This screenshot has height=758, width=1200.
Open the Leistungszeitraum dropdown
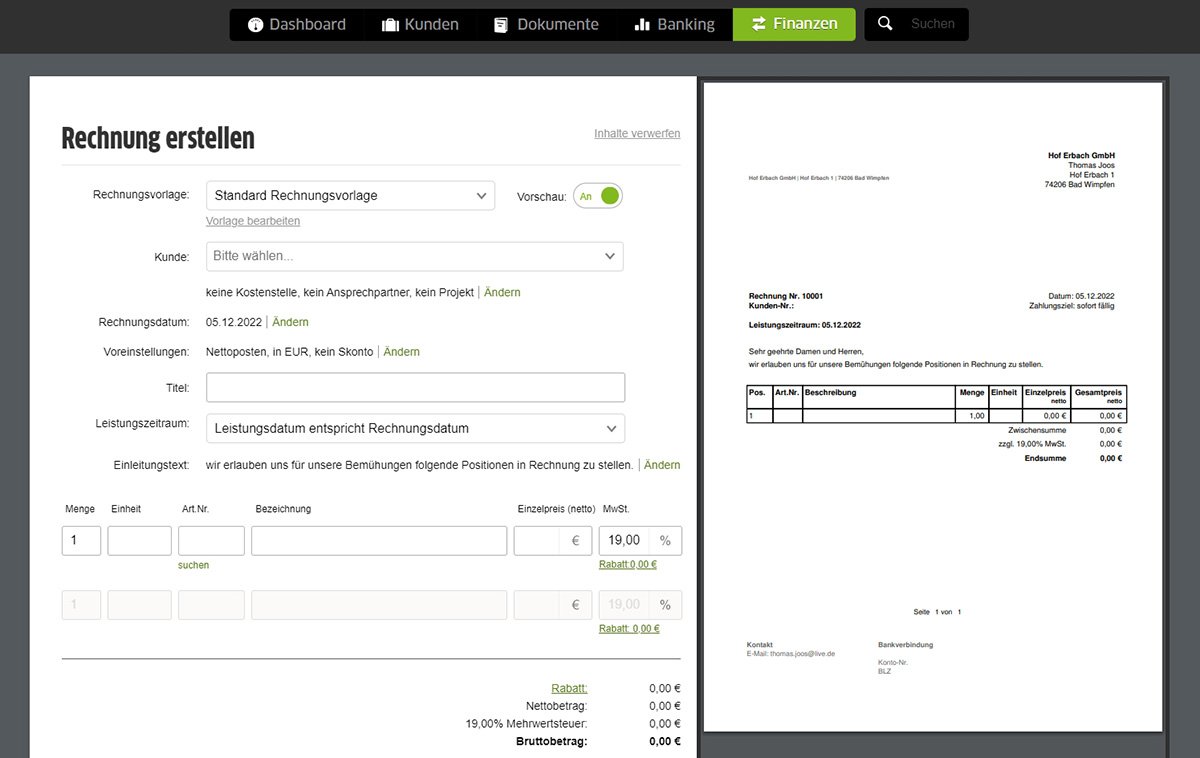pos(415,428)
